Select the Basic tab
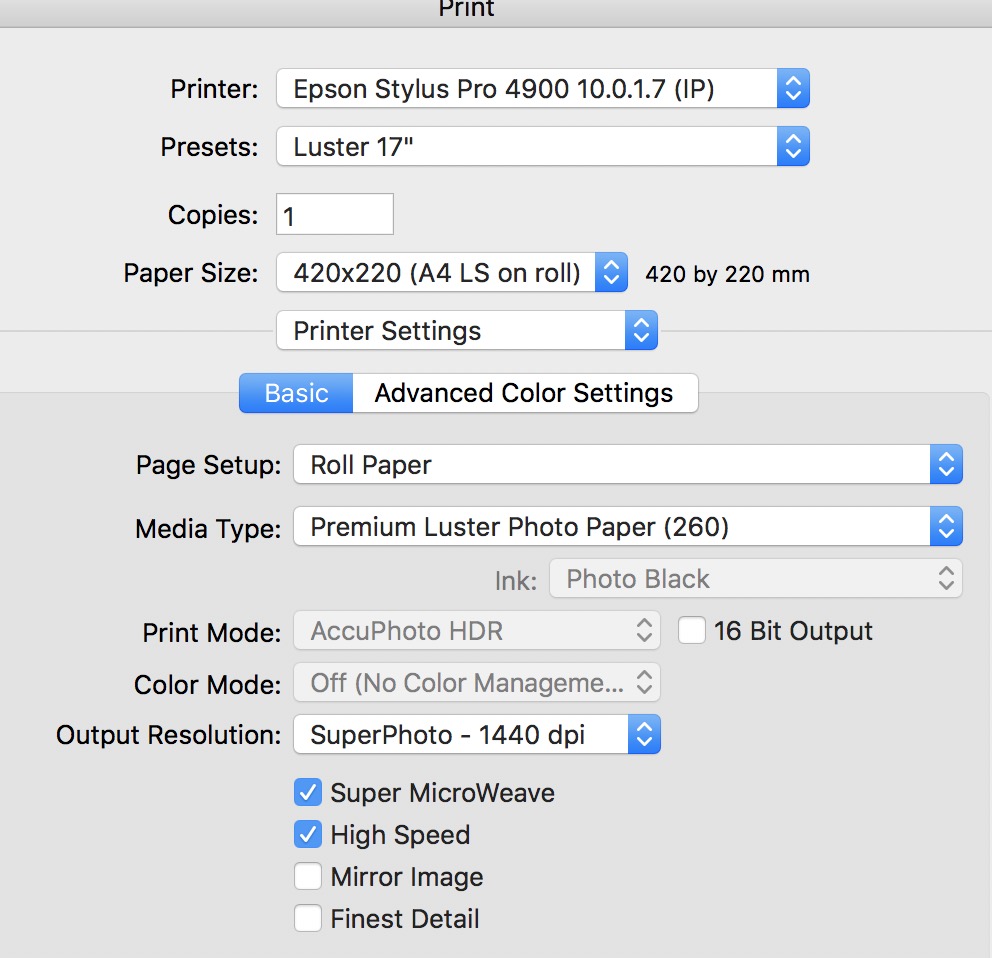This screenshot has height=958, width=992. click(296, 393)
